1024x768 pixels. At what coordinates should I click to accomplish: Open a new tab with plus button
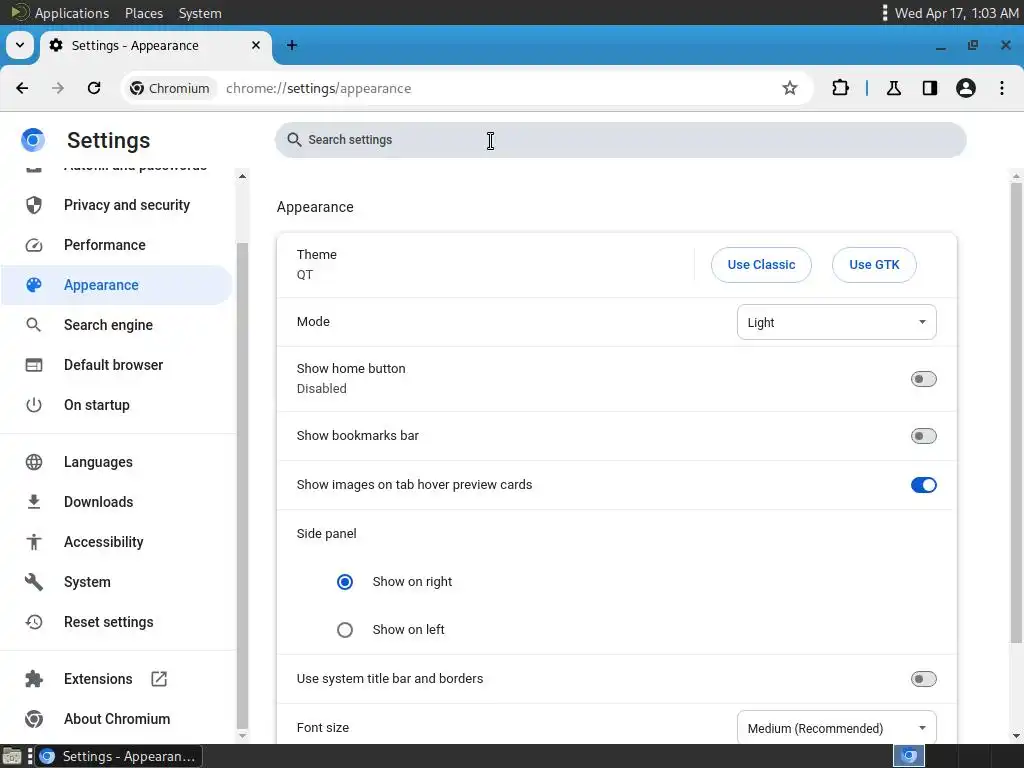click(292, 45)
